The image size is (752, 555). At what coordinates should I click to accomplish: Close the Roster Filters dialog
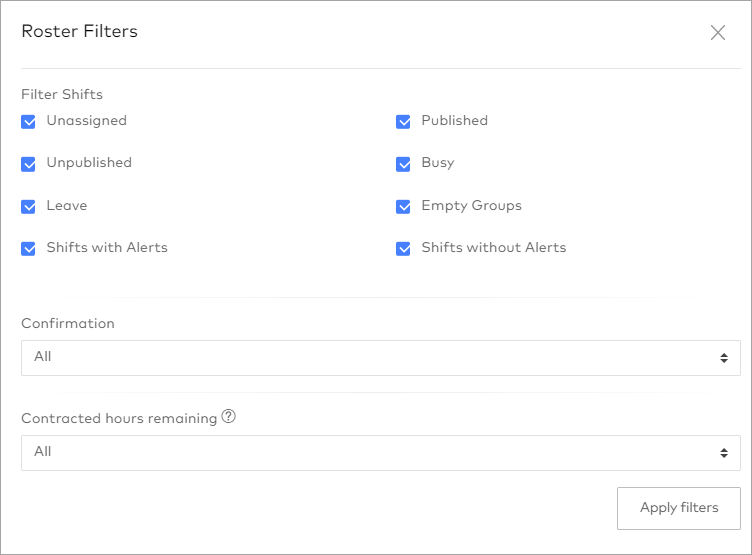(x=717, y=32)
